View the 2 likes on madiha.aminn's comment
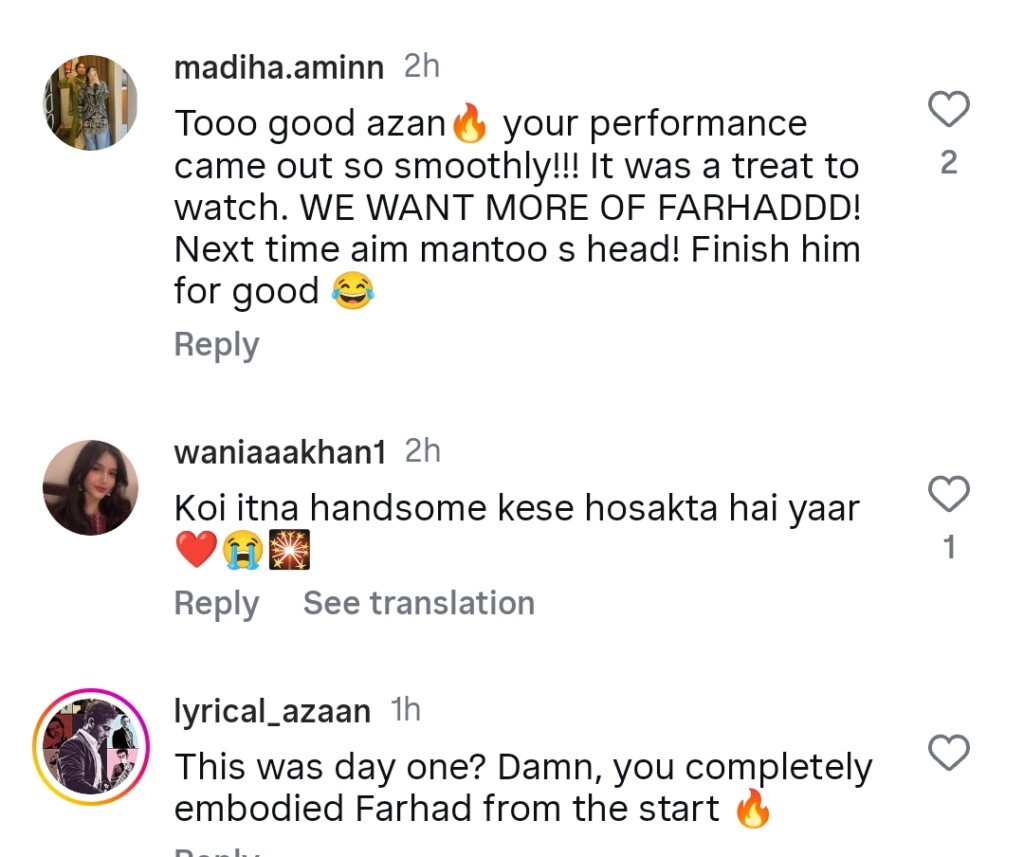 point(949,162)
